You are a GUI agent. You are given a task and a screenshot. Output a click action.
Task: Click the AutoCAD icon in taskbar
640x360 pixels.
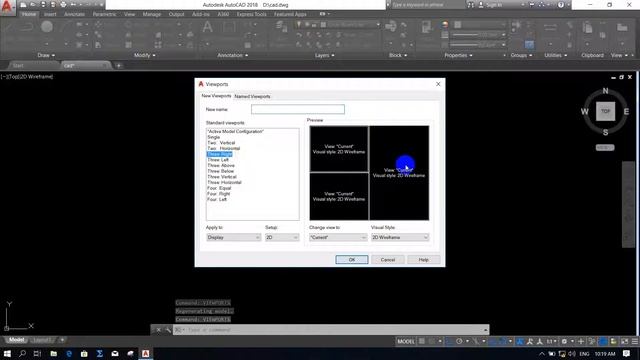(145, 353)
